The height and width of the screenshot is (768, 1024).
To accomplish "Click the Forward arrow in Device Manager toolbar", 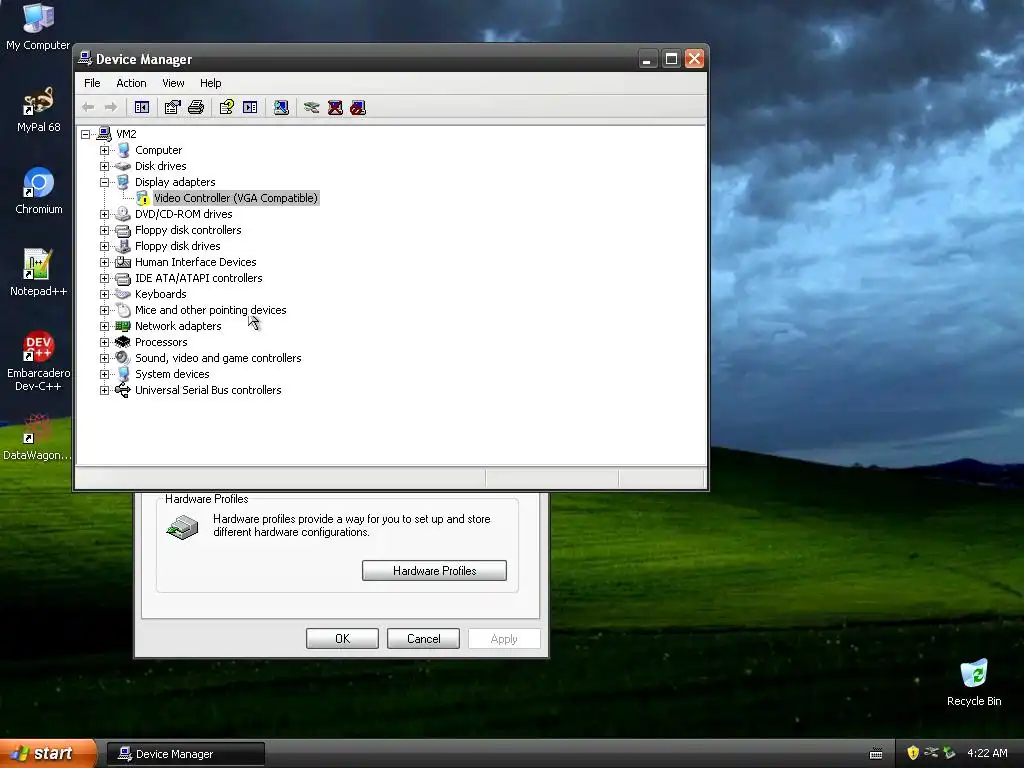I will 111,107.
